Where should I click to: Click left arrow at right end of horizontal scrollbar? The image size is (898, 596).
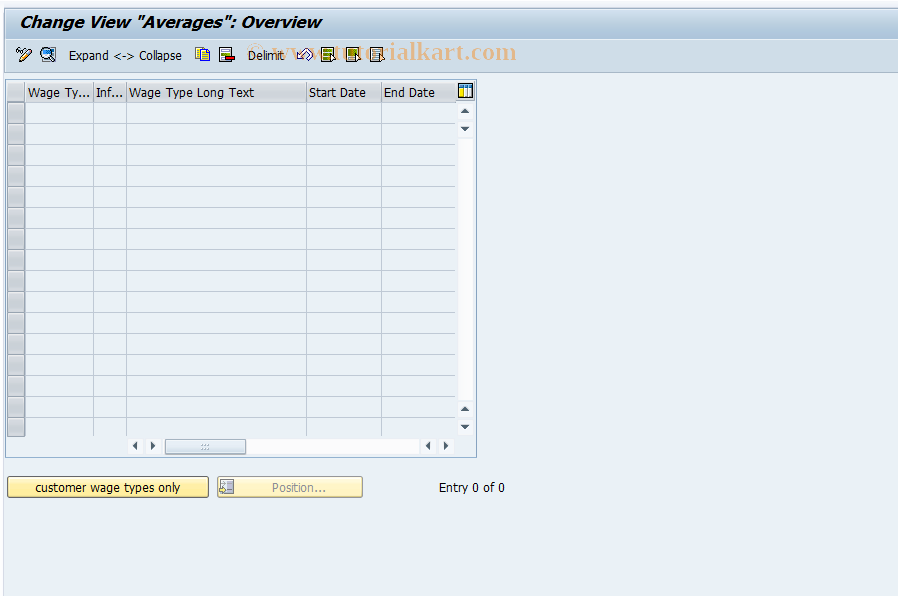pos(428,445)
